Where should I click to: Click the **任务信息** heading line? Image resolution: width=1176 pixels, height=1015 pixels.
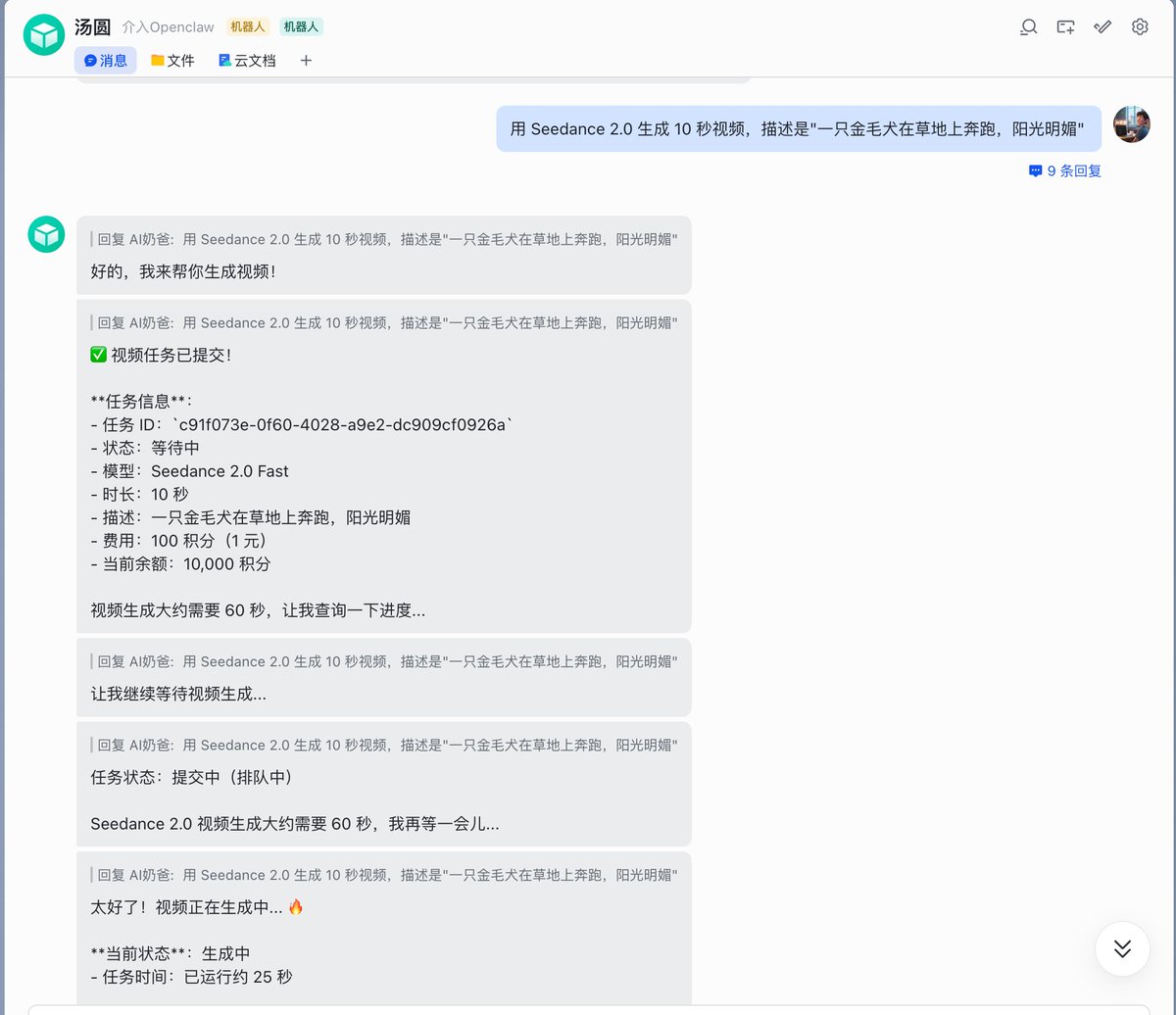(x=141, y=401)
